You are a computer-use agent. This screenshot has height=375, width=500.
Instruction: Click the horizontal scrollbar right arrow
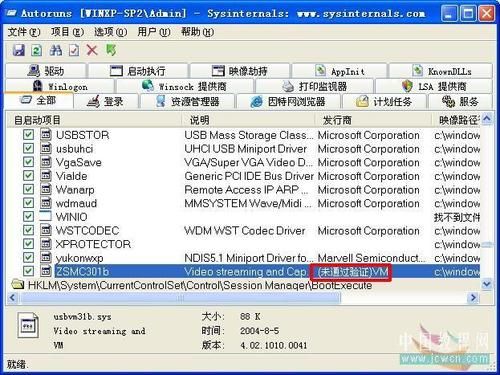473,297
